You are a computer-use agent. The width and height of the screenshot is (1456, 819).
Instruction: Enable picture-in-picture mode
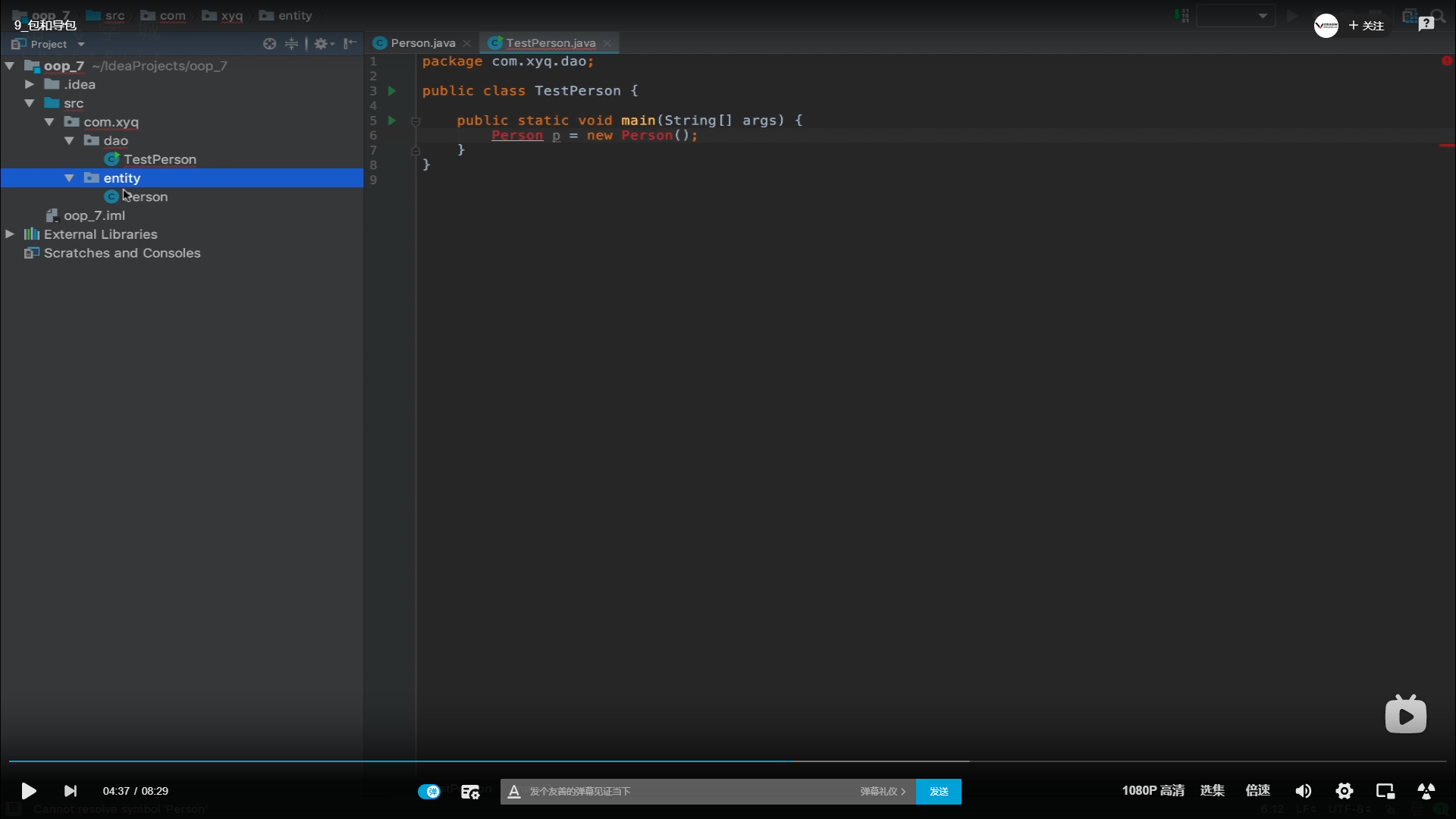[1385, 791]
